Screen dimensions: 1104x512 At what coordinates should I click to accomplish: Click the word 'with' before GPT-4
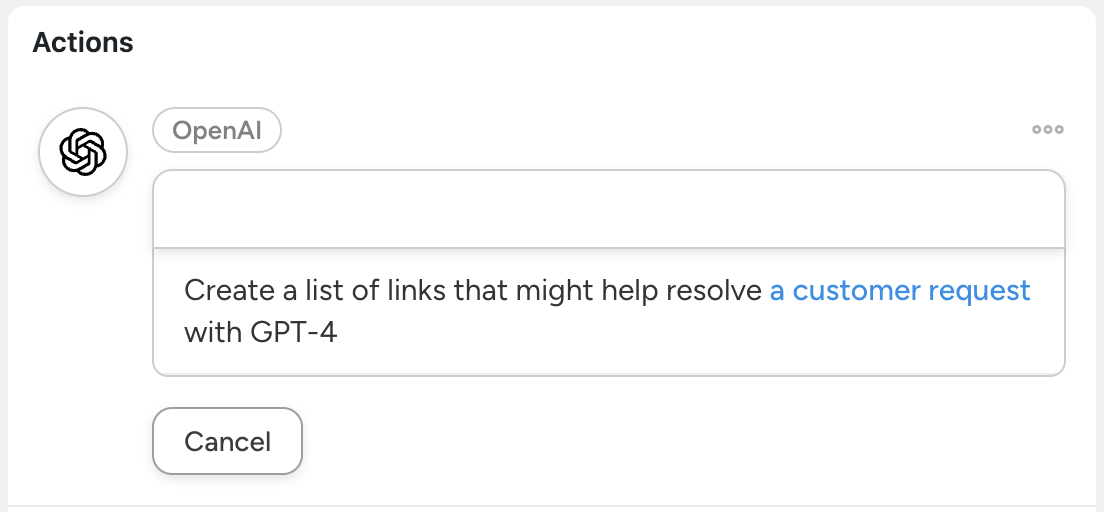tap(209, 332)
